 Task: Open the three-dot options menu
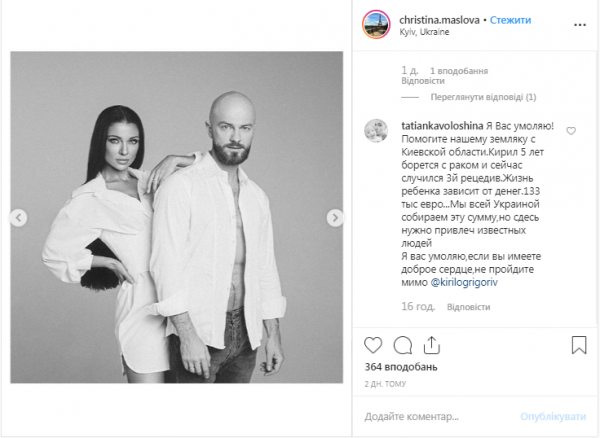(x=580, y=25)
